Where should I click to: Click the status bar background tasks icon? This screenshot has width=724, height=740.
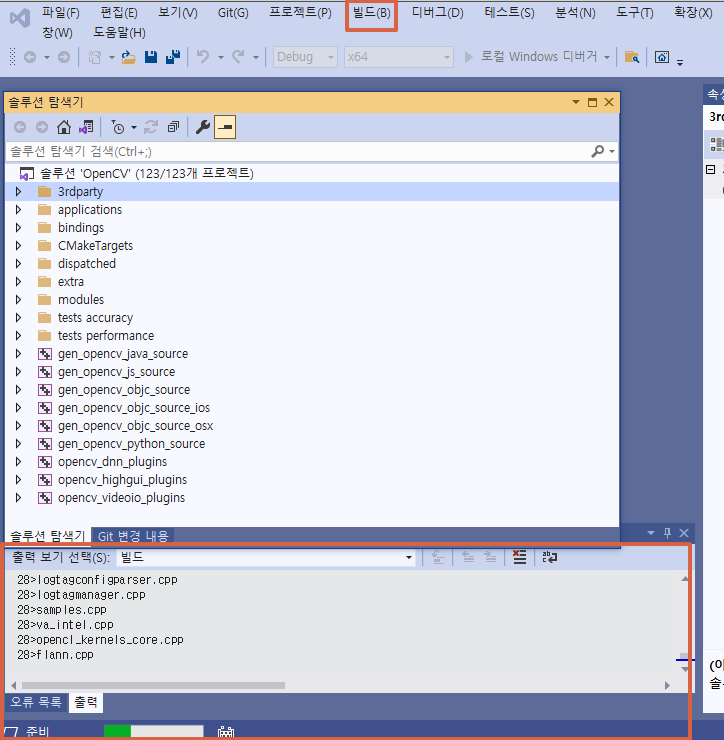(226, 732)
